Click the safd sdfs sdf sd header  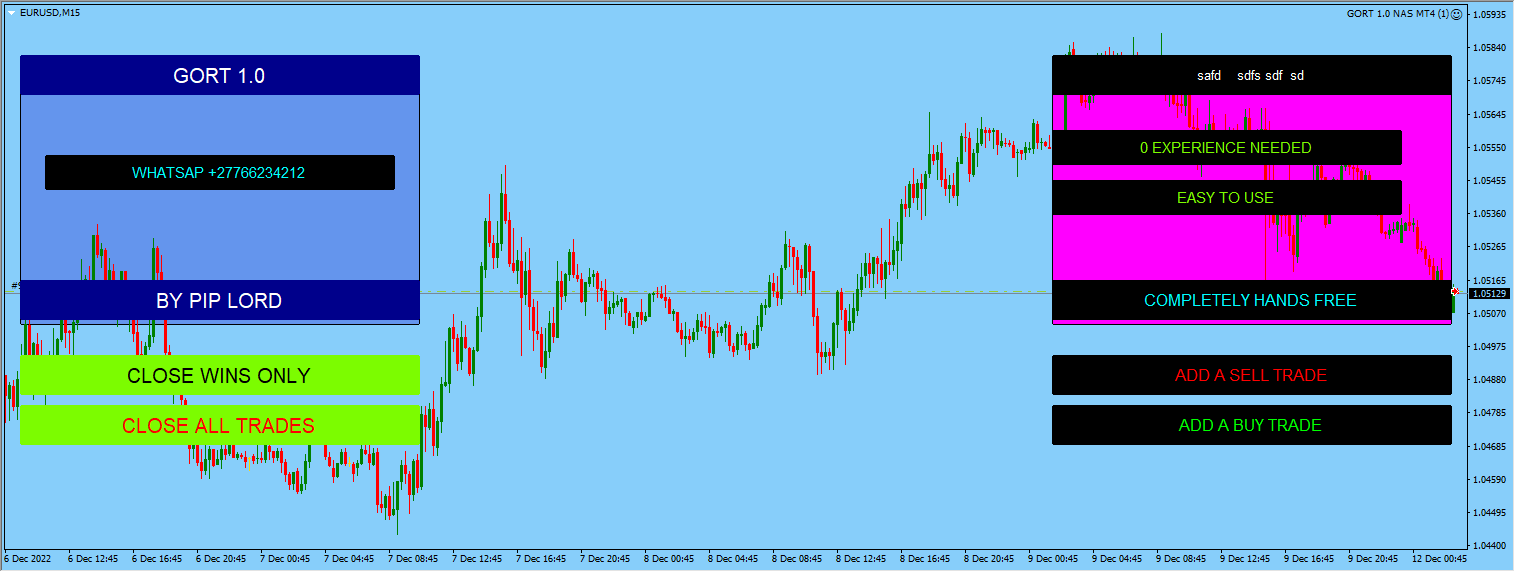(x=1251, y=75)
